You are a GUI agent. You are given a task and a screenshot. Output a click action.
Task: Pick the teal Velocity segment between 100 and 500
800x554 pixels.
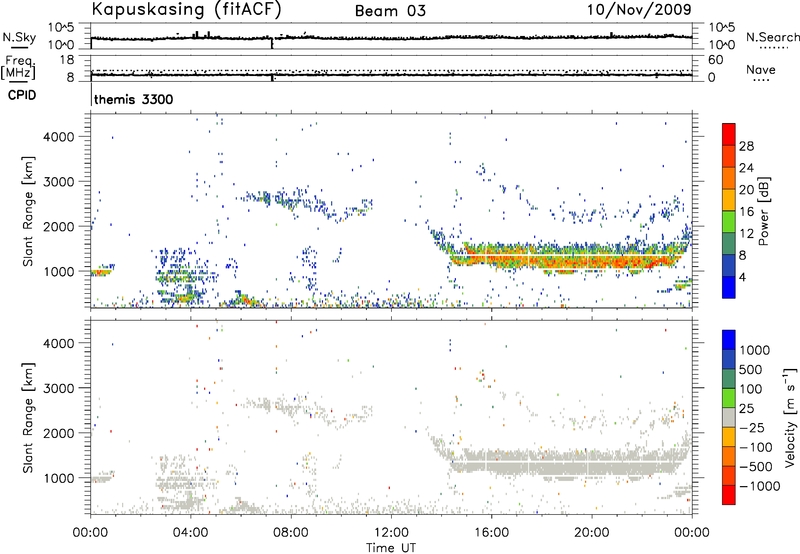[729, 379]
